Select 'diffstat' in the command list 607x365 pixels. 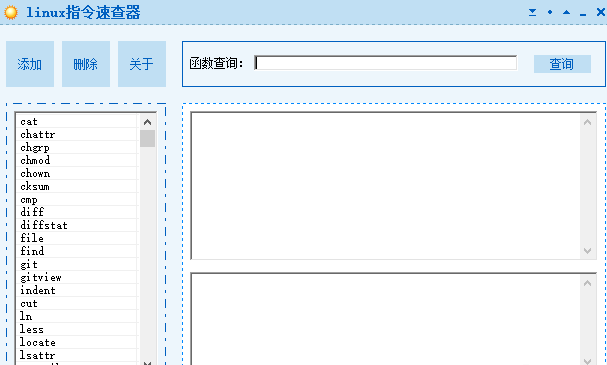(77, 225)
